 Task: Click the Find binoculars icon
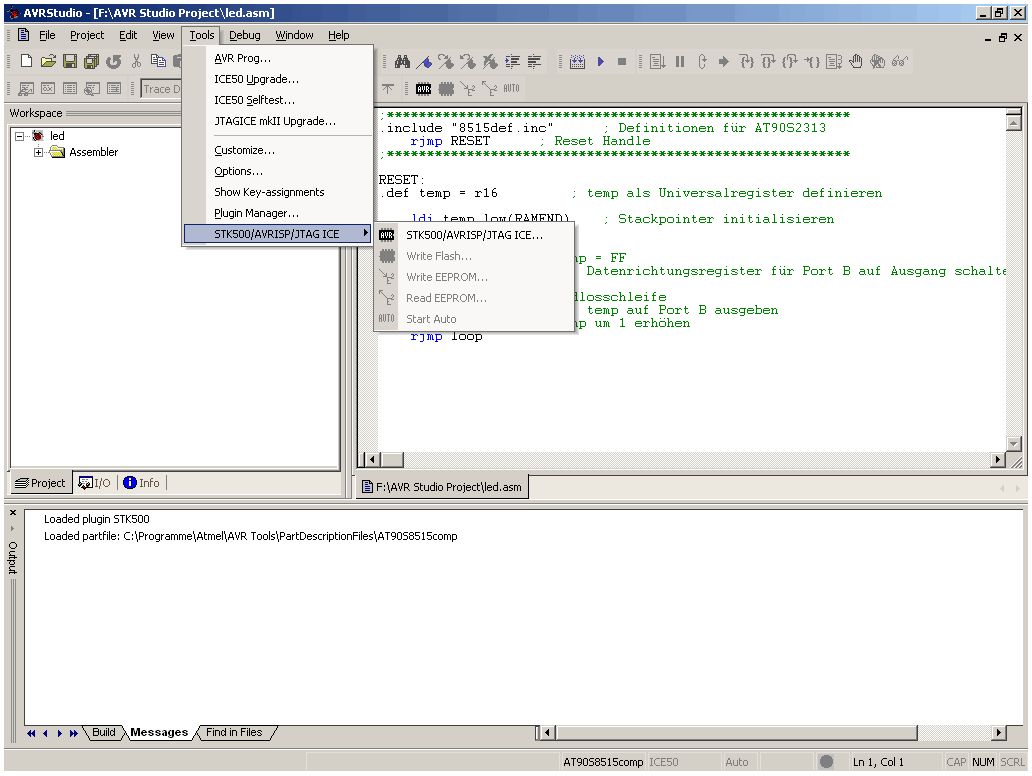(x=403, y=62)
